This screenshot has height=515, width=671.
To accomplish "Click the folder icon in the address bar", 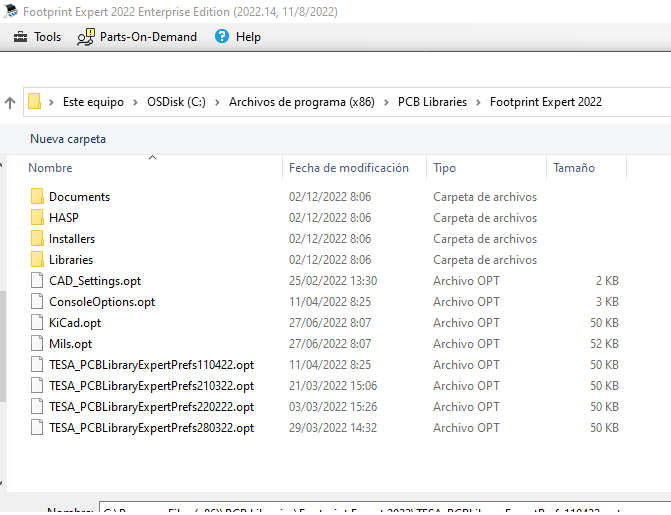I will click(34, 102).
